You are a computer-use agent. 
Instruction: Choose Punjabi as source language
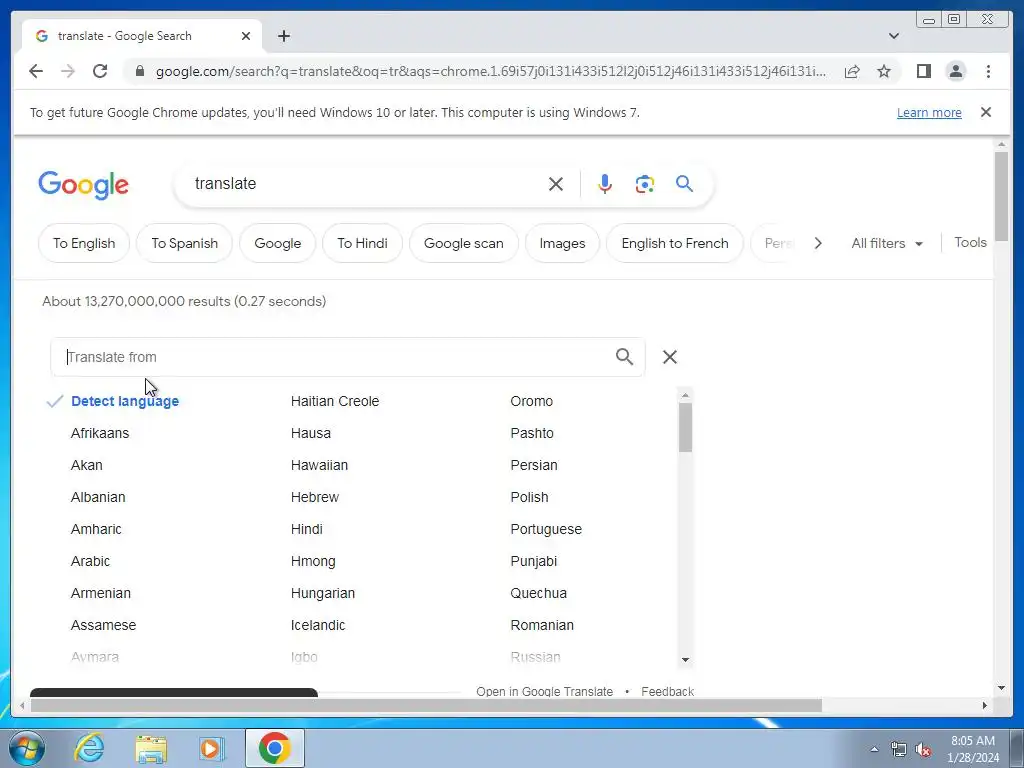[x=534, y=561]
